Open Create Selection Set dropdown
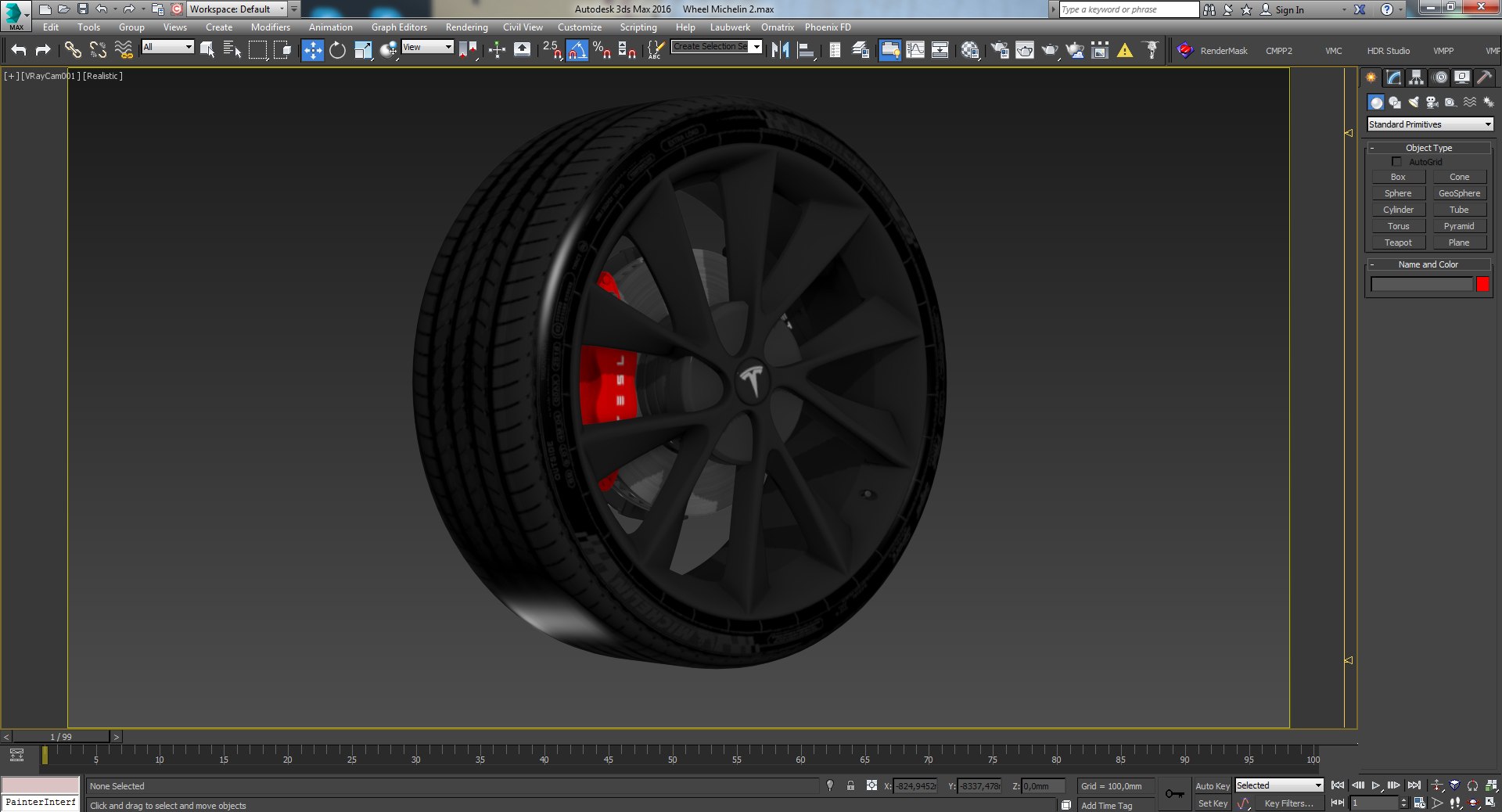Screen dimensions: 1502x812 pos(717,47)
